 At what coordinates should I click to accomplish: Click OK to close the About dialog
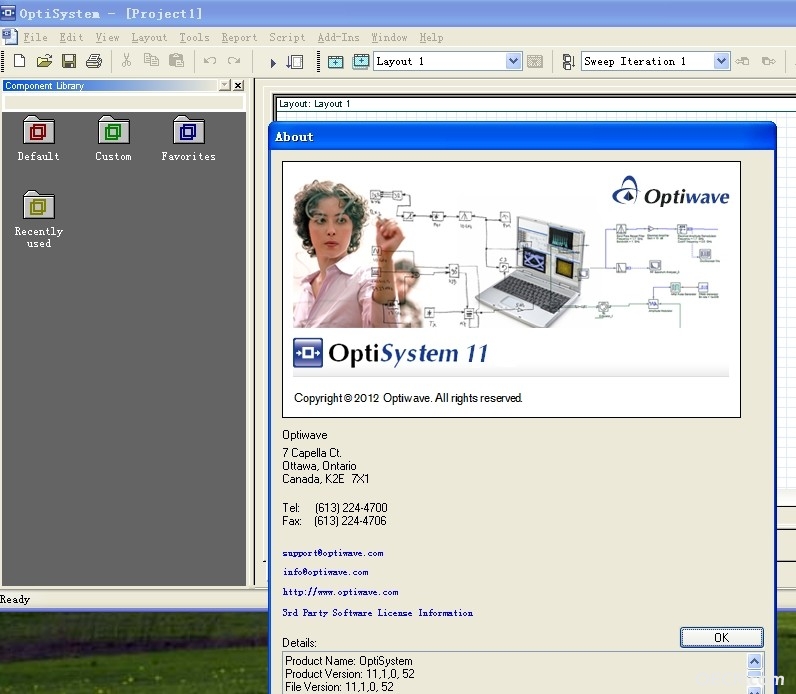pos(721,638)
